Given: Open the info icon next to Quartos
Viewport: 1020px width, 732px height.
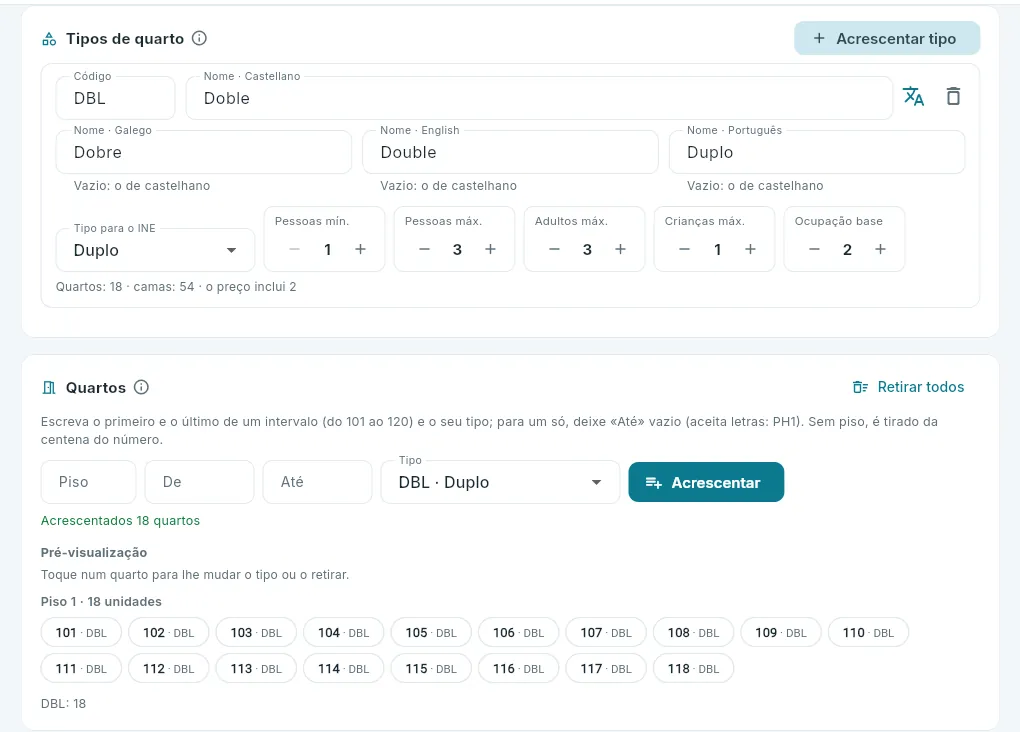Looking at the screenshot, I should pos(141,387).
